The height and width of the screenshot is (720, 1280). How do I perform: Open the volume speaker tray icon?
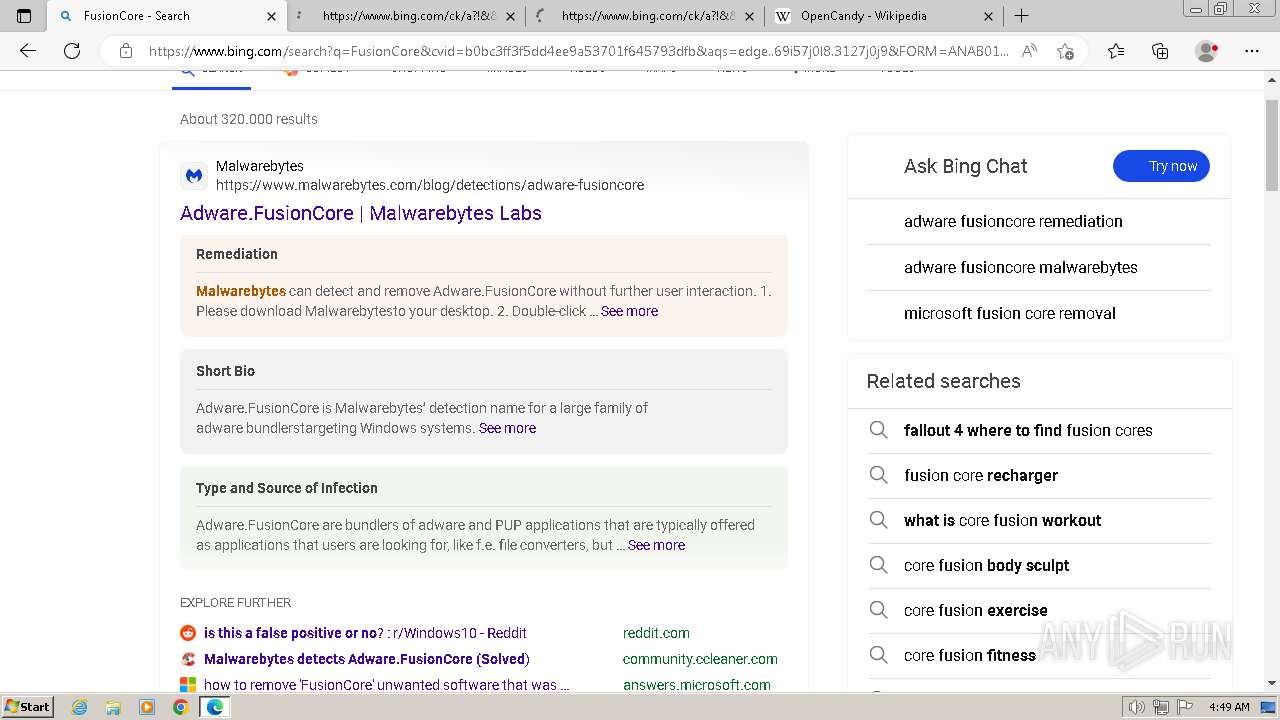click(1136, 707)
